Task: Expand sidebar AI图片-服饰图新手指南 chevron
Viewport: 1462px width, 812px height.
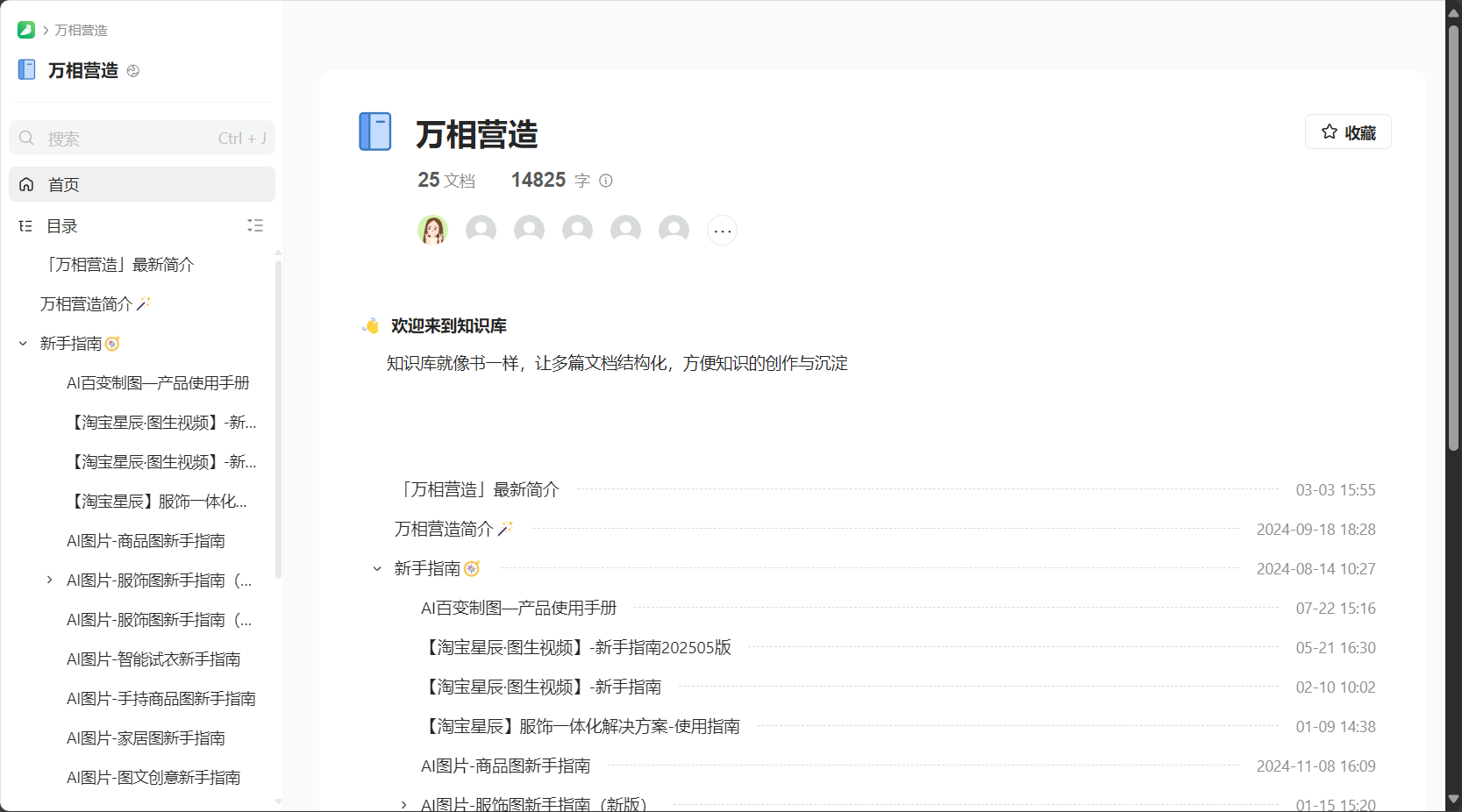Action: click(50, 580)
